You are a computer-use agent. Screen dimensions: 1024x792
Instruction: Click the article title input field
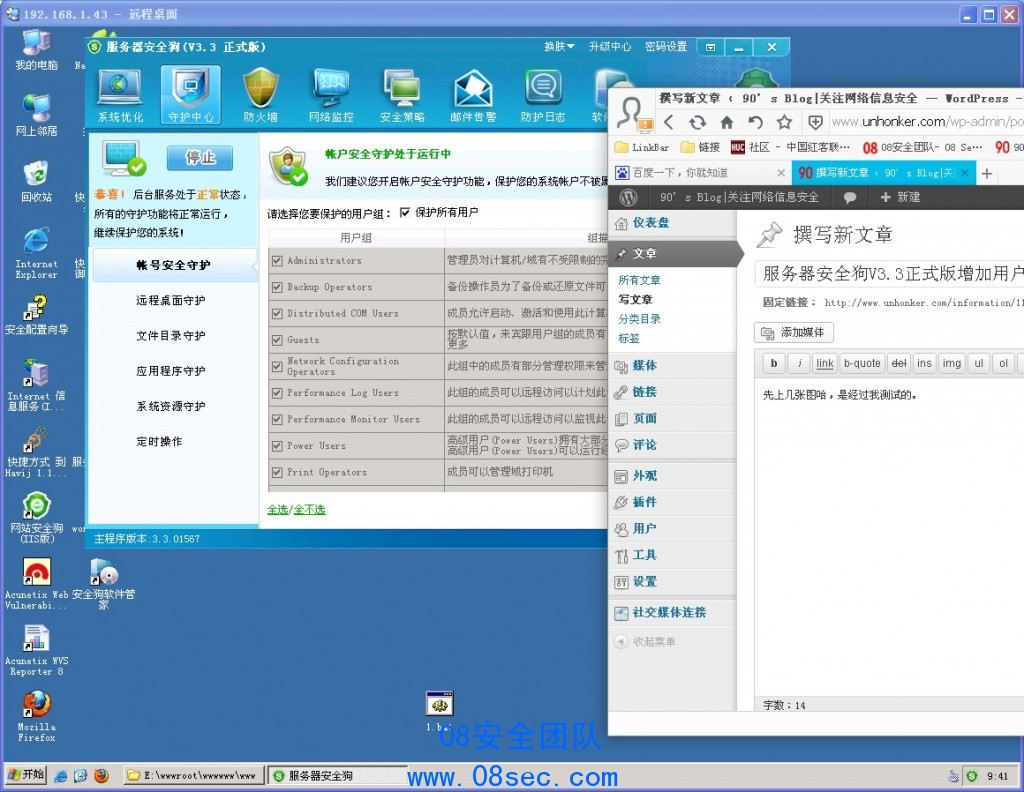coord(889,274)
